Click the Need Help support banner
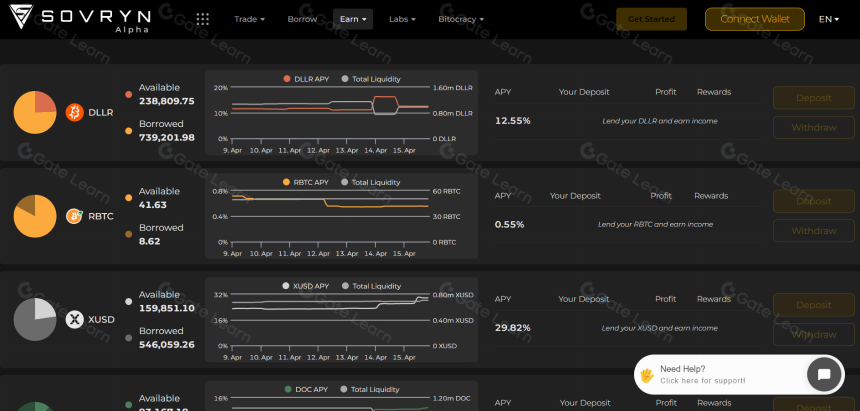The image size is (860, 411). (739, 374)
